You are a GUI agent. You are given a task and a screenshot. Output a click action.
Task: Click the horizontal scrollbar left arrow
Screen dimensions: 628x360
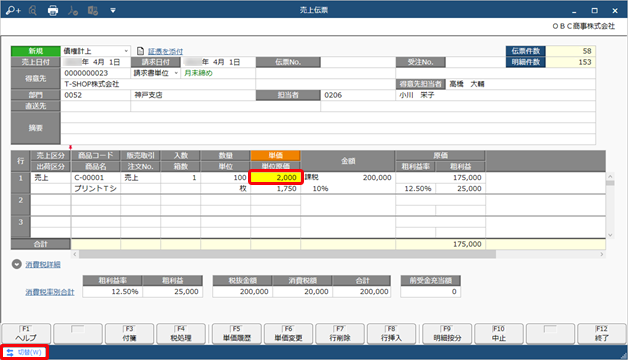[x=75, y=254]
